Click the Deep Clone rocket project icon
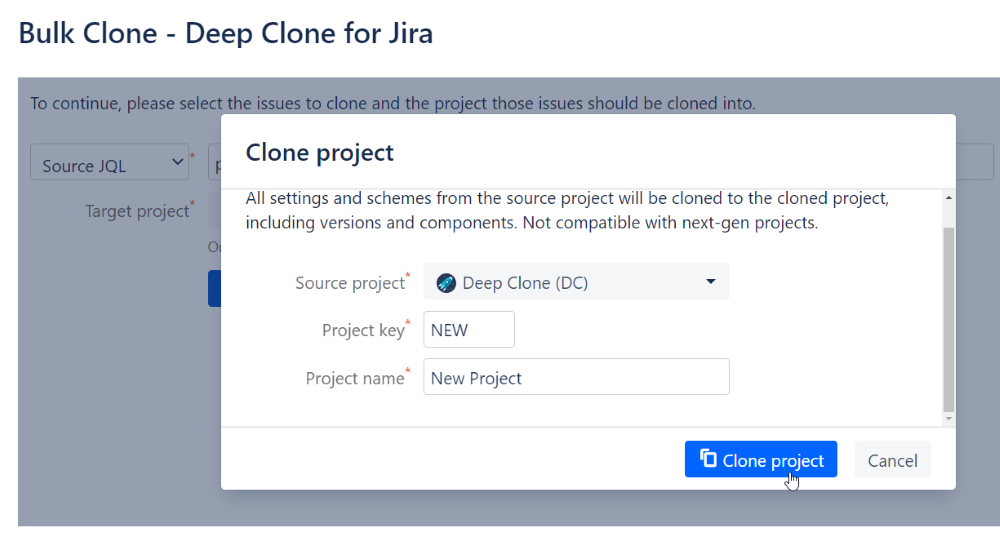Viewport: 1000px width, 551px height. click(x=446, y=283)
